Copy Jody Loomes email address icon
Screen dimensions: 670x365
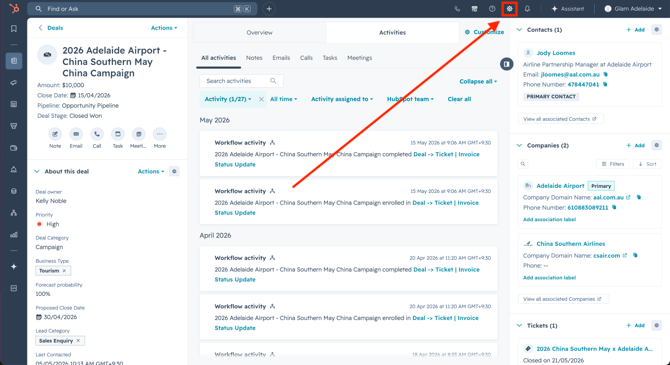click(605, 74)
